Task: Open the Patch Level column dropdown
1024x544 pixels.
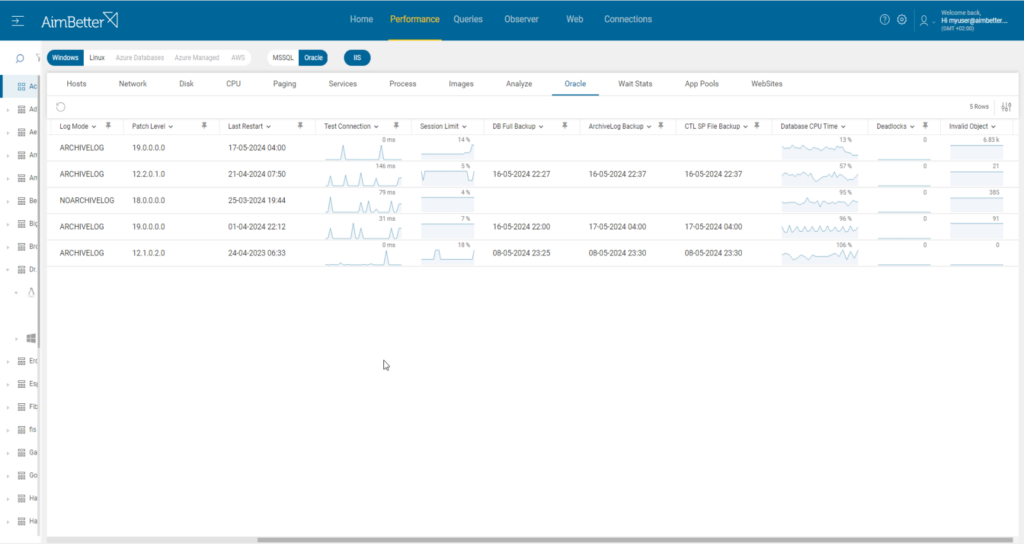Action: pyautogui.click(x=170, y=127)
